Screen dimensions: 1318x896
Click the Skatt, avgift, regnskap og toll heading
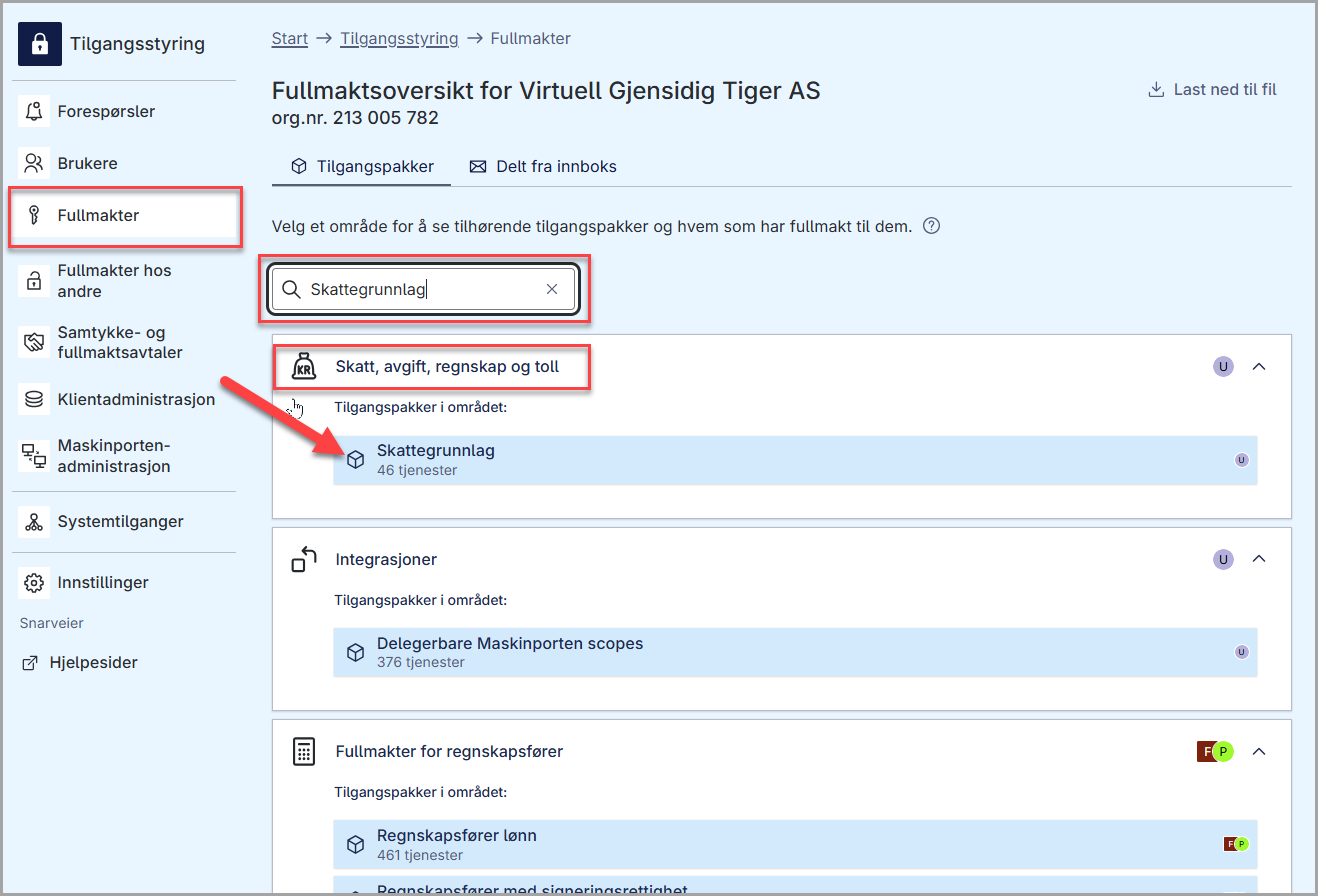coord(447,367)
